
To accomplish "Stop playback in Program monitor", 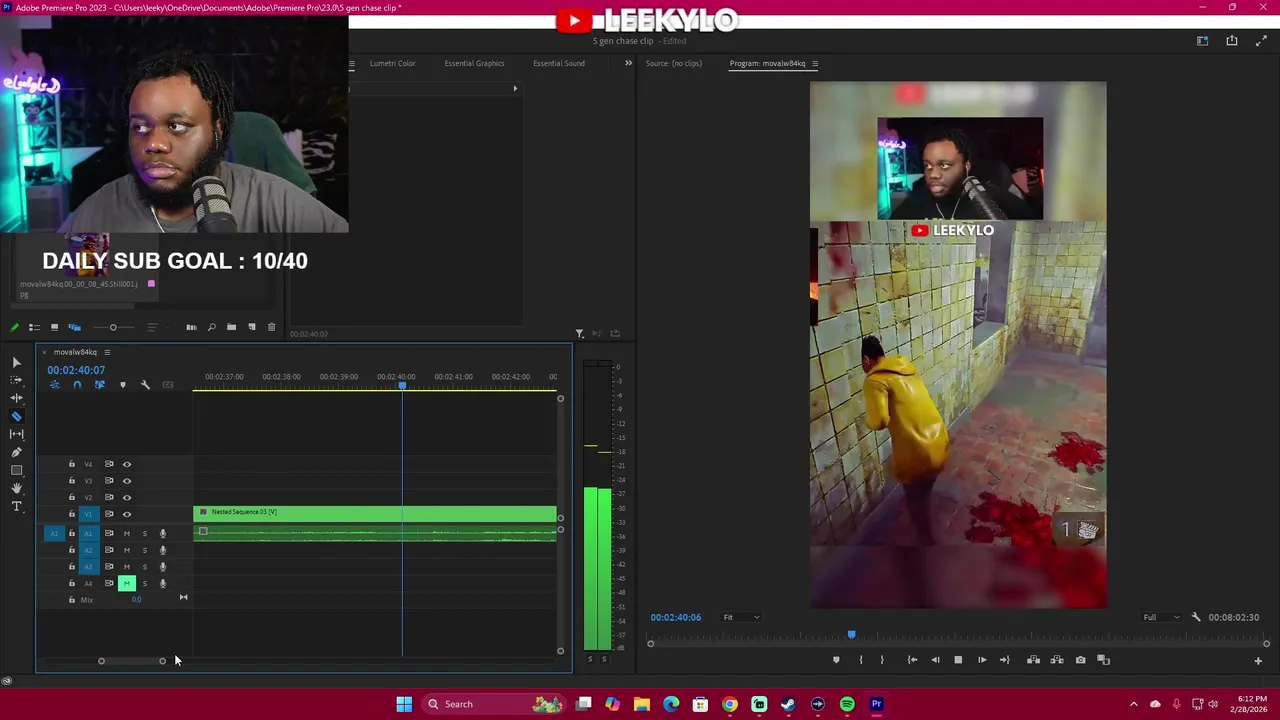I will click(958, 660).
